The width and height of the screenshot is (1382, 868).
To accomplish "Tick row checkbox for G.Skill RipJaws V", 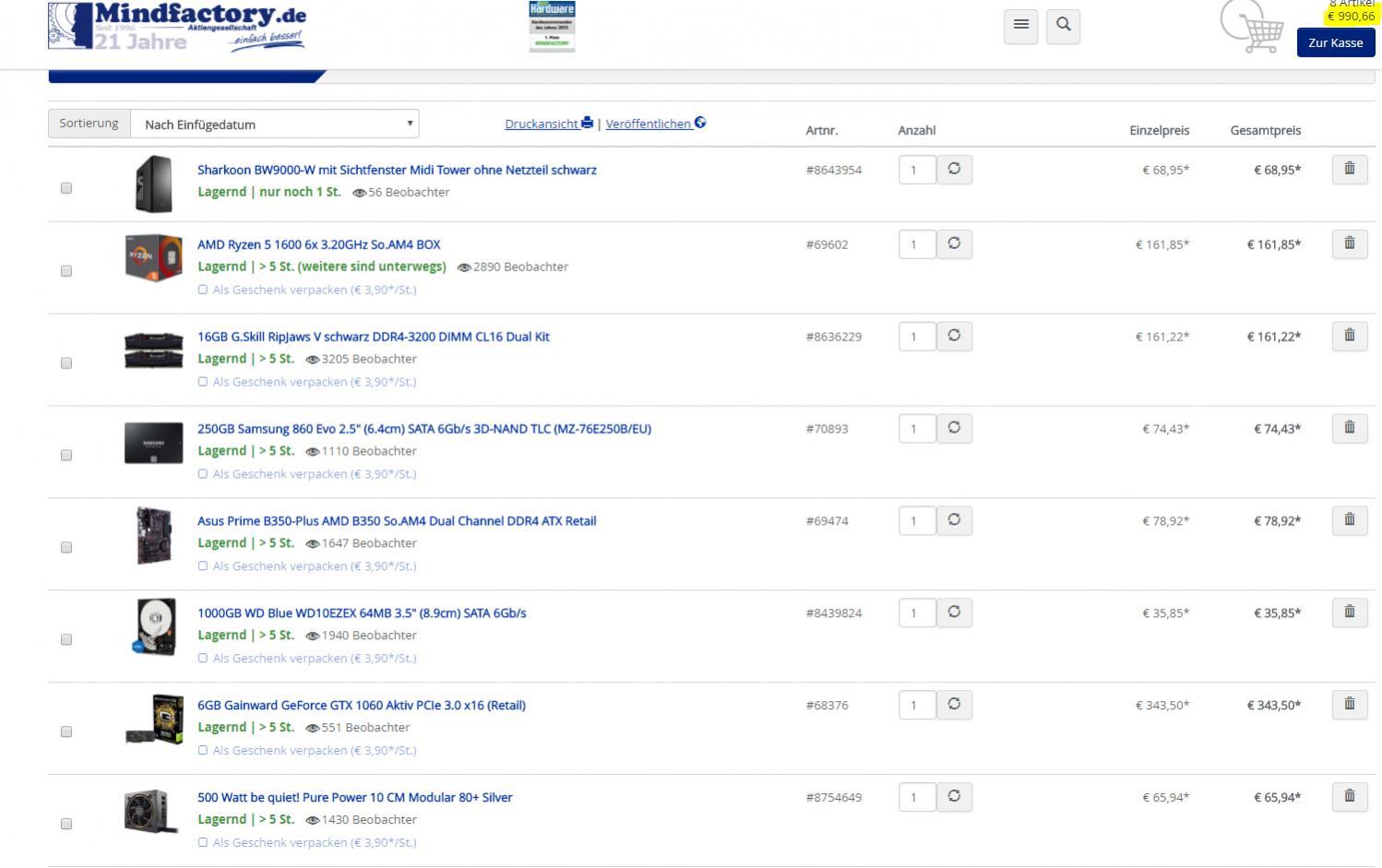I will [66, 363].
